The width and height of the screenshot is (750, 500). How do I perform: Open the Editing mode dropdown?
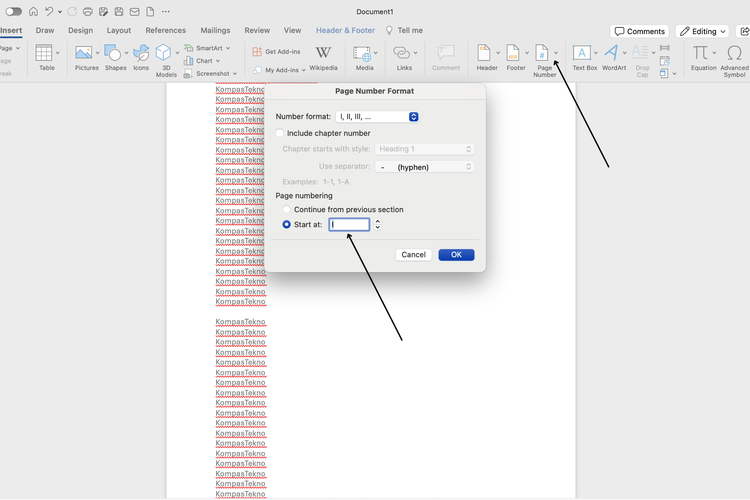point(702,31)
